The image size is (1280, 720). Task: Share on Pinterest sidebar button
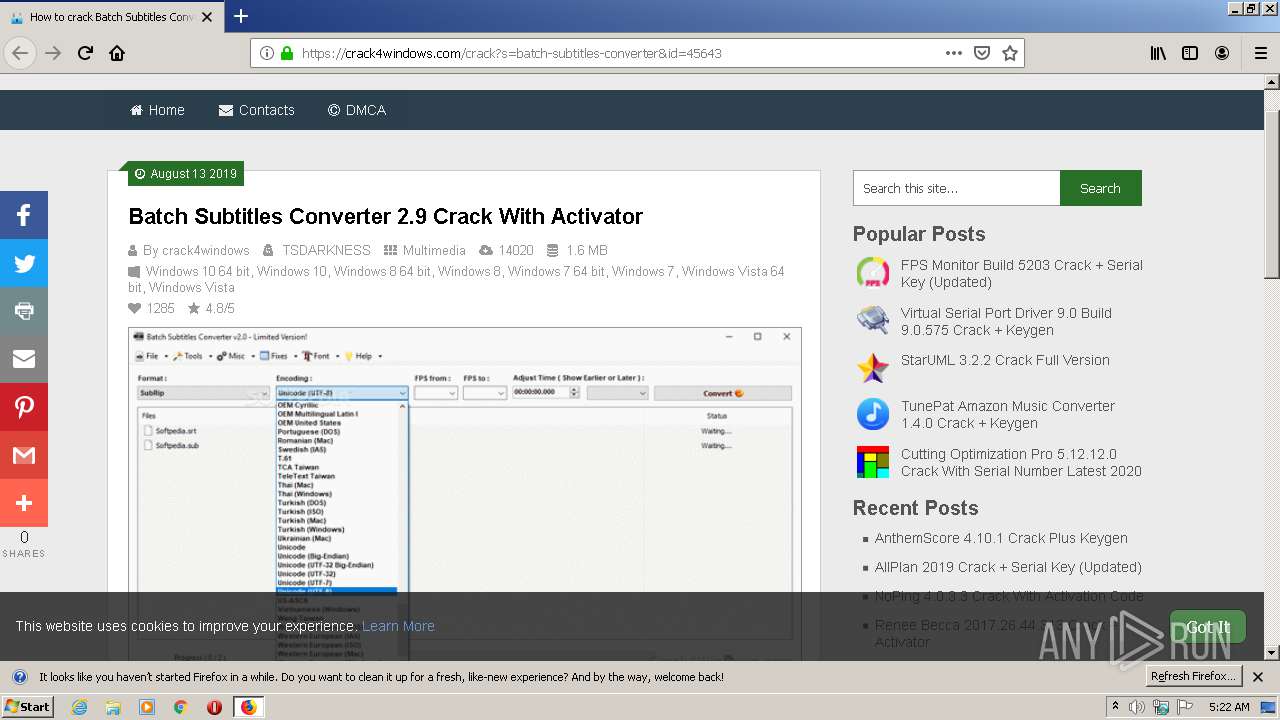pyautogui.click(x=24, y=407)
